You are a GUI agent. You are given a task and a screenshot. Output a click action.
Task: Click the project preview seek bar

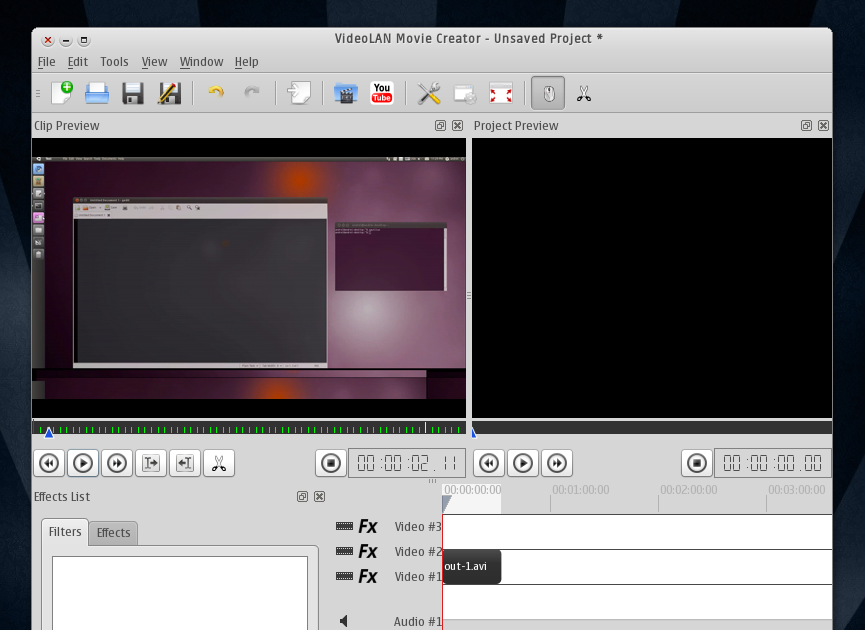pos(652,428)
